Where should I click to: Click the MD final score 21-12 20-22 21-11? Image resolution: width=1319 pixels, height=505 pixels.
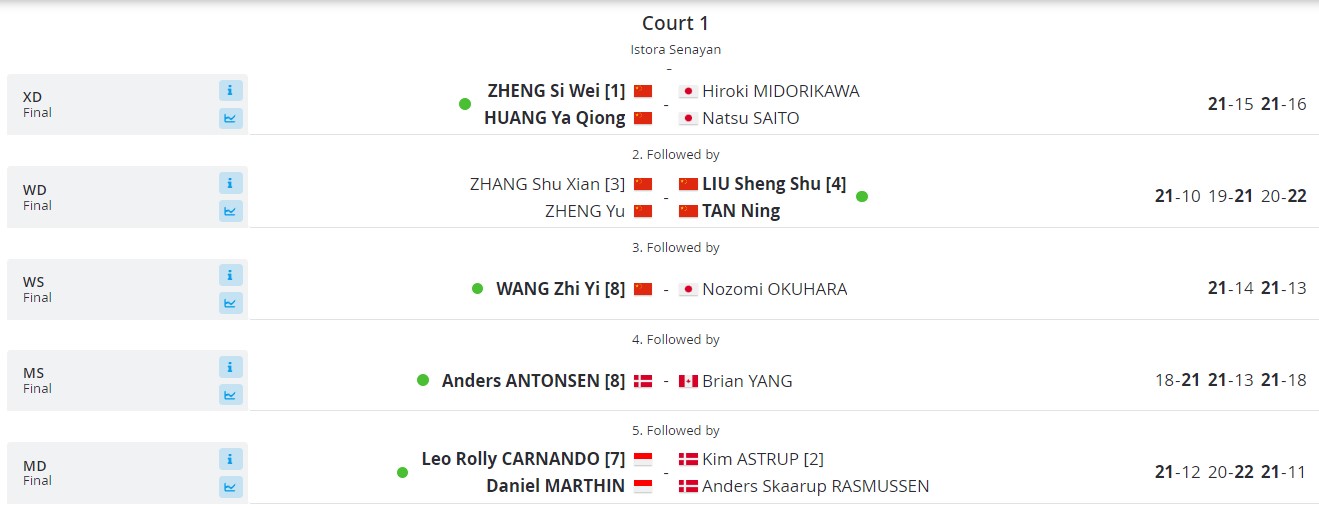1230,472
